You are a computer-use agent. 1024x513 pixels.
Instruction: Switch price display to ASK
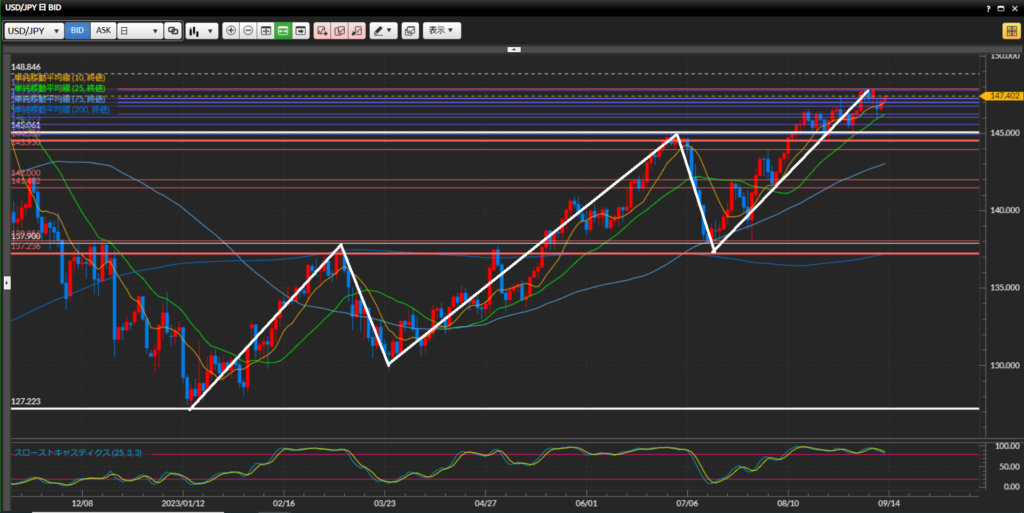pos(103,31)
